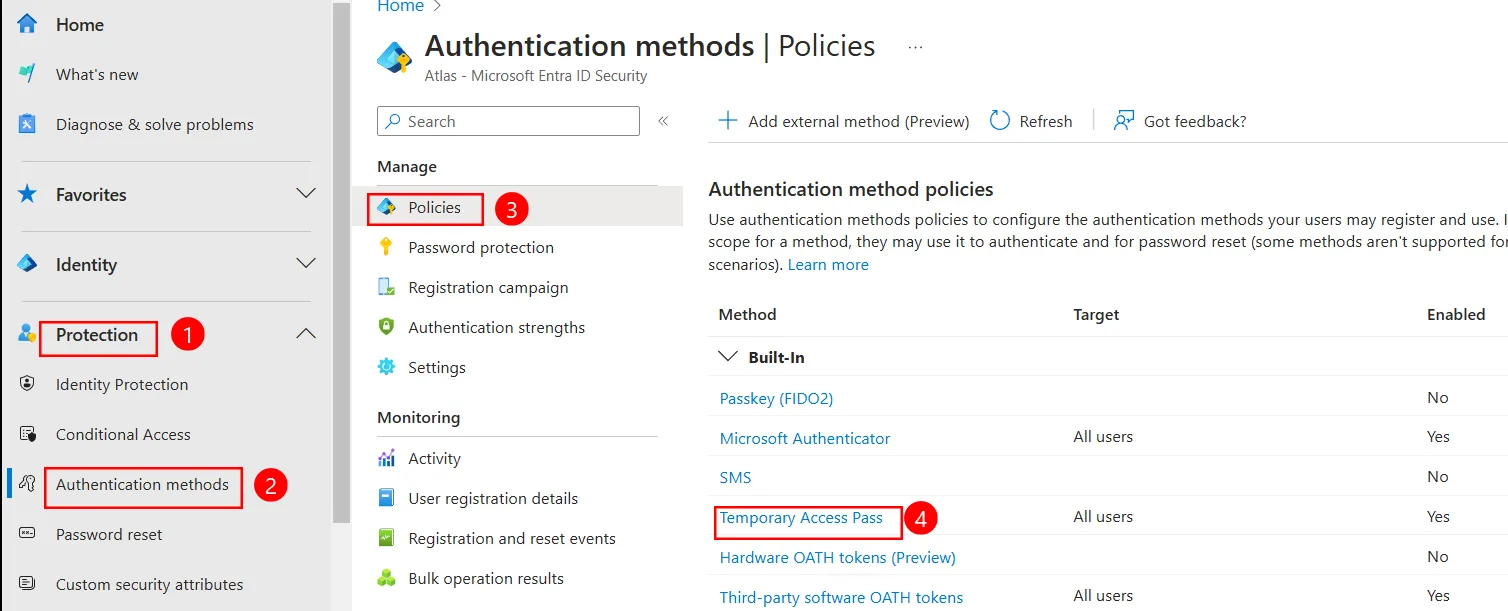The image size is (1508, 611).
Task: Open Registration campaign under Manage
Action: pos(488,288)
